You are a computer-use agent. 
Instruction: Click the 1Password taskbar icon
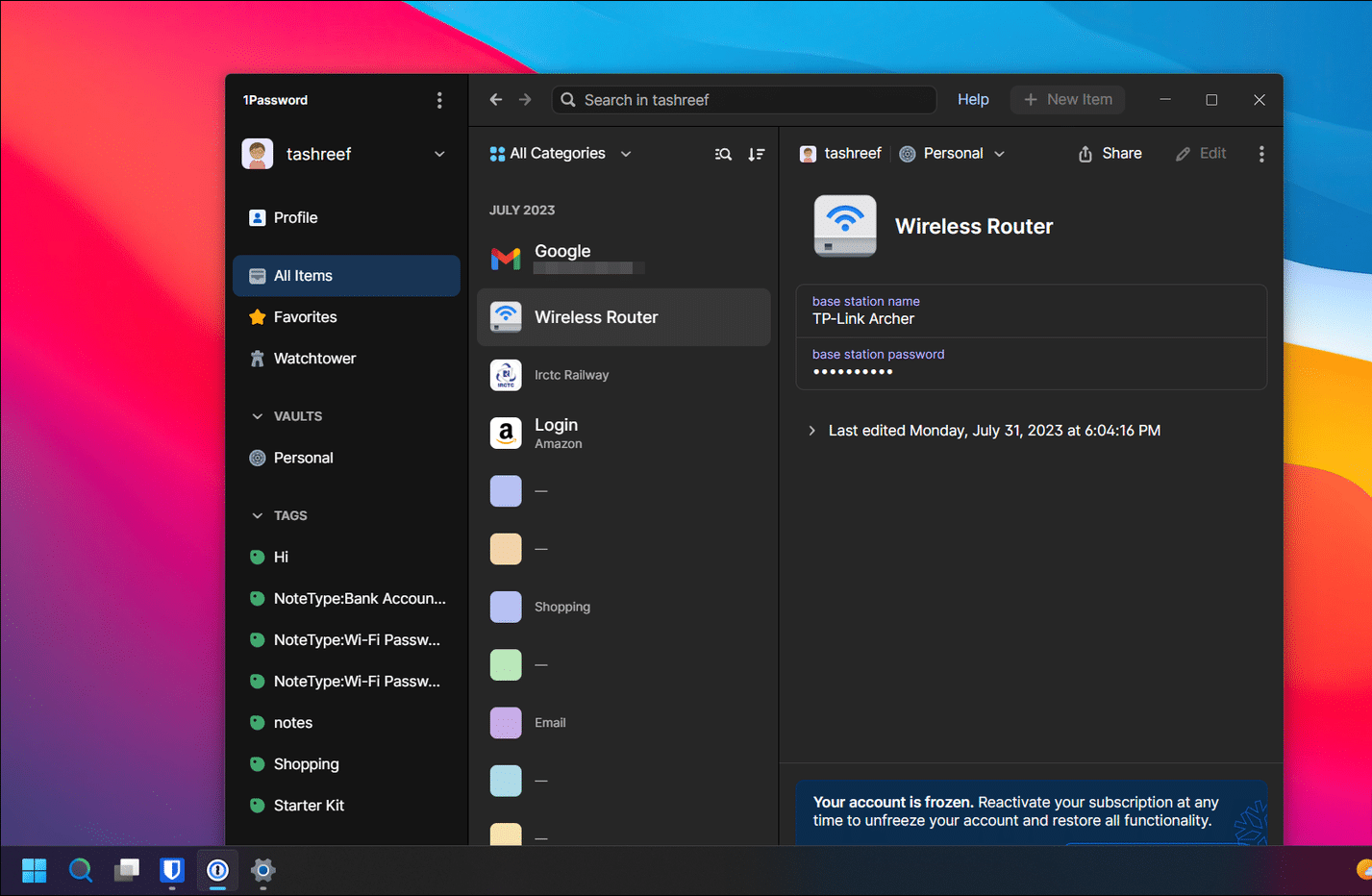[x=217, y=870]
